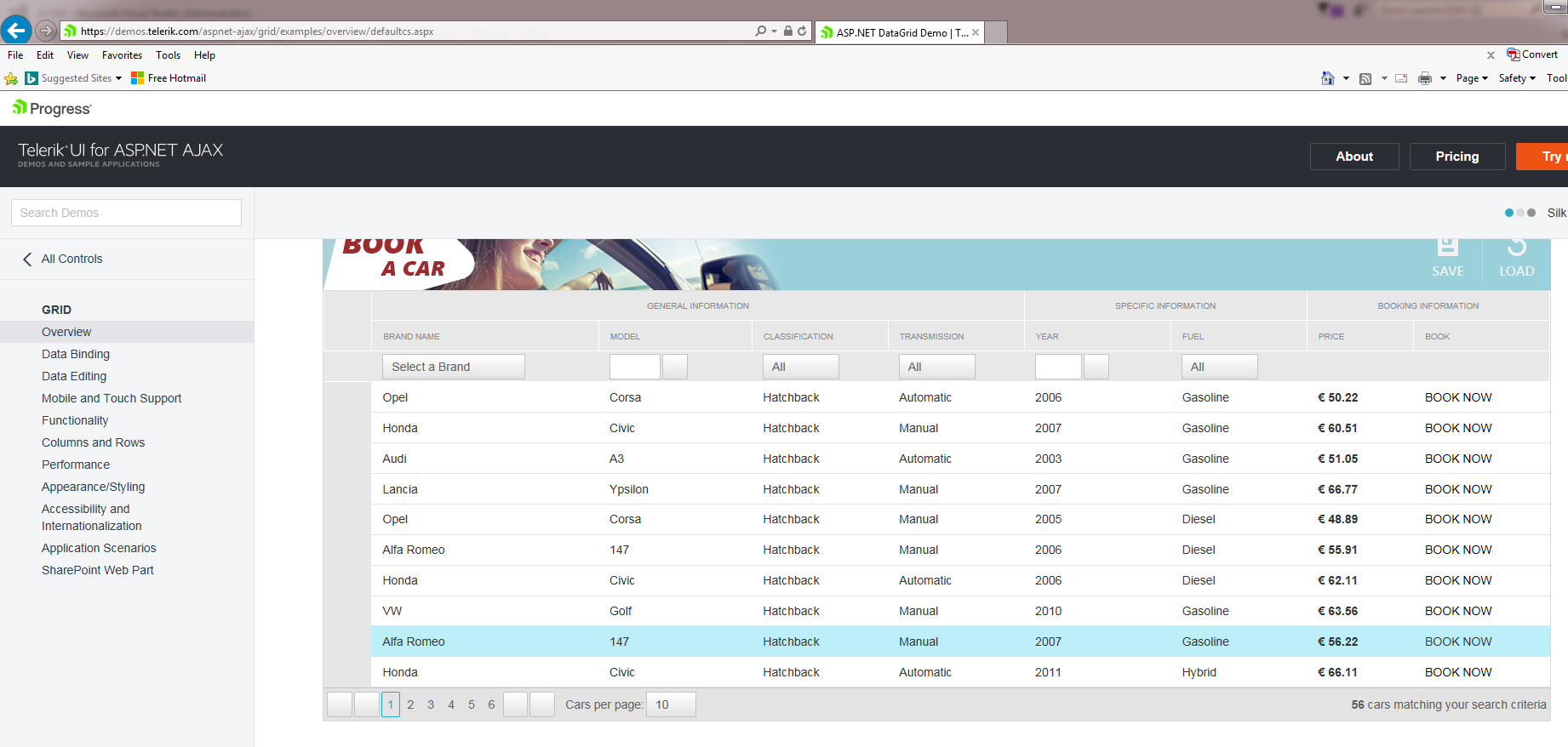Click the Print icon in command bar
1568x747 pixels.
click(x=1425, y=78)
